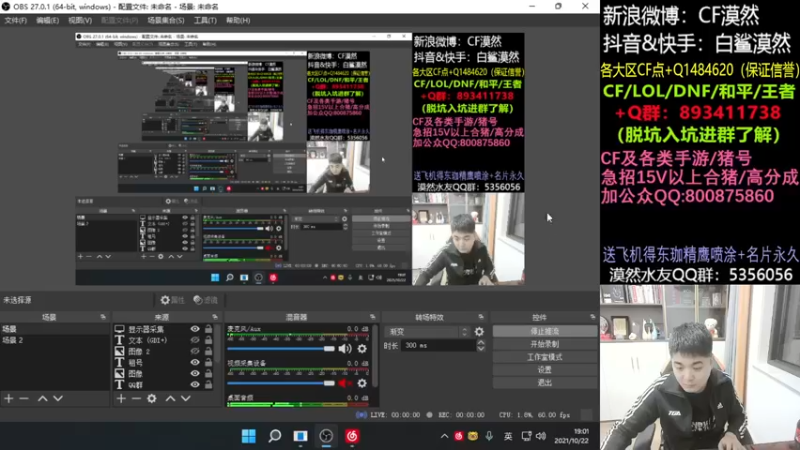The width and height of the screenshot is (800, 450).
Task: Move source up in 来源 list
Action: (x=170, y=398)
